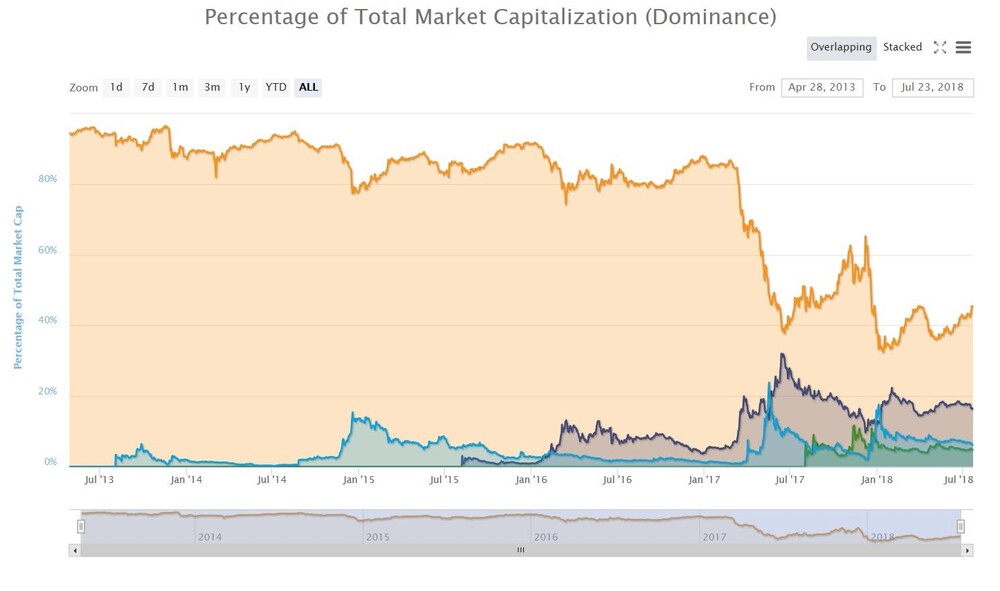Open the To date field
The height and width of the screenshot is (591, 1000).
coord(933,87)
